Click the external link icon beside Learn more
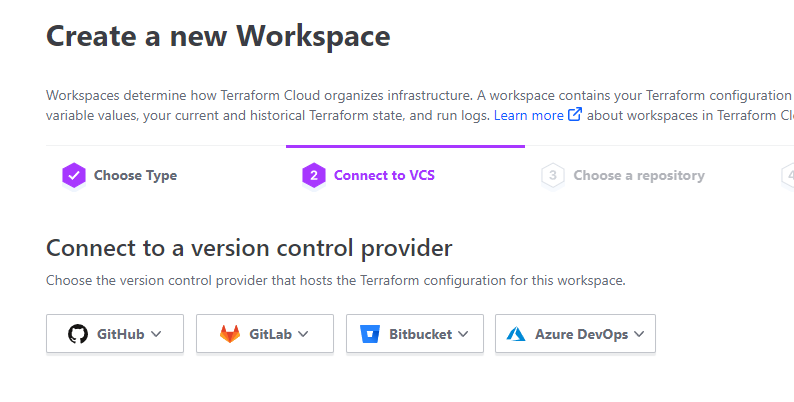The height and width of the screenshot is (402, 794). (x=575, y=115)
